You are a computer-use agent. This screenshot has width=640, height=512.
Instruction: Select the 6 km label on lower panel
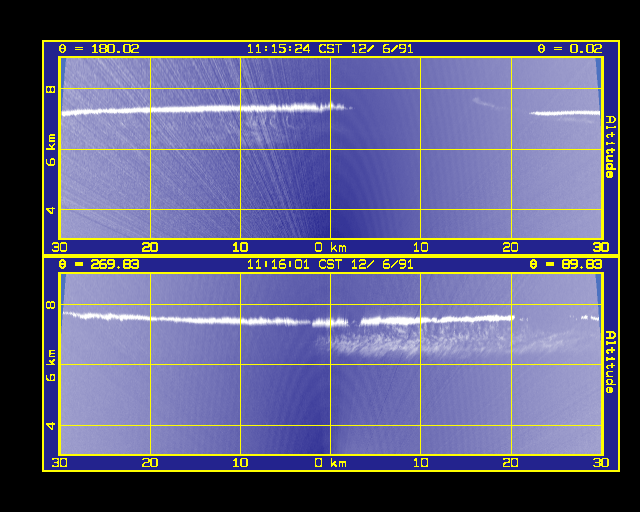[x=51, y=365]
